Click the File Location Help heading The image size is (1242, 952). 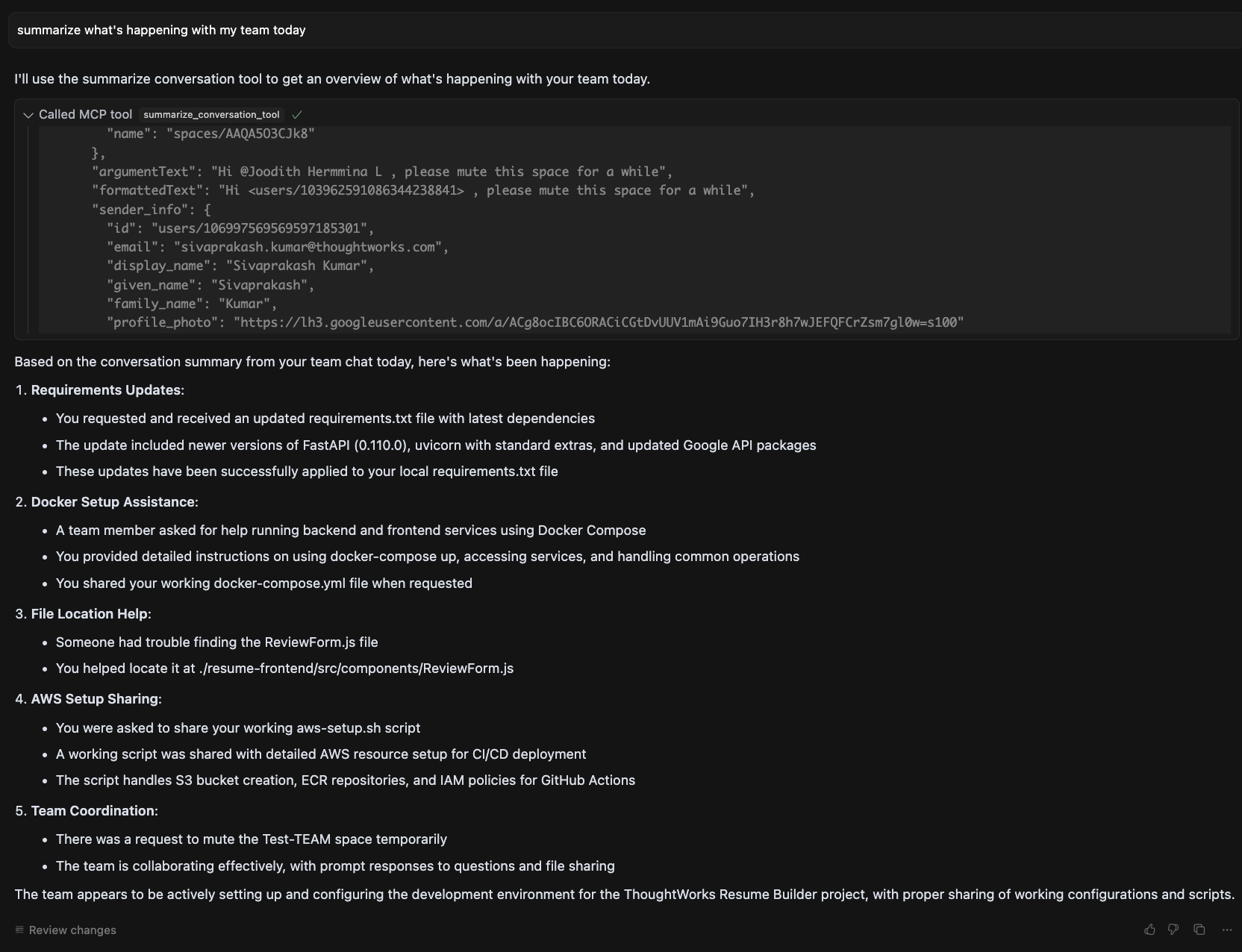tap(90, 614)
